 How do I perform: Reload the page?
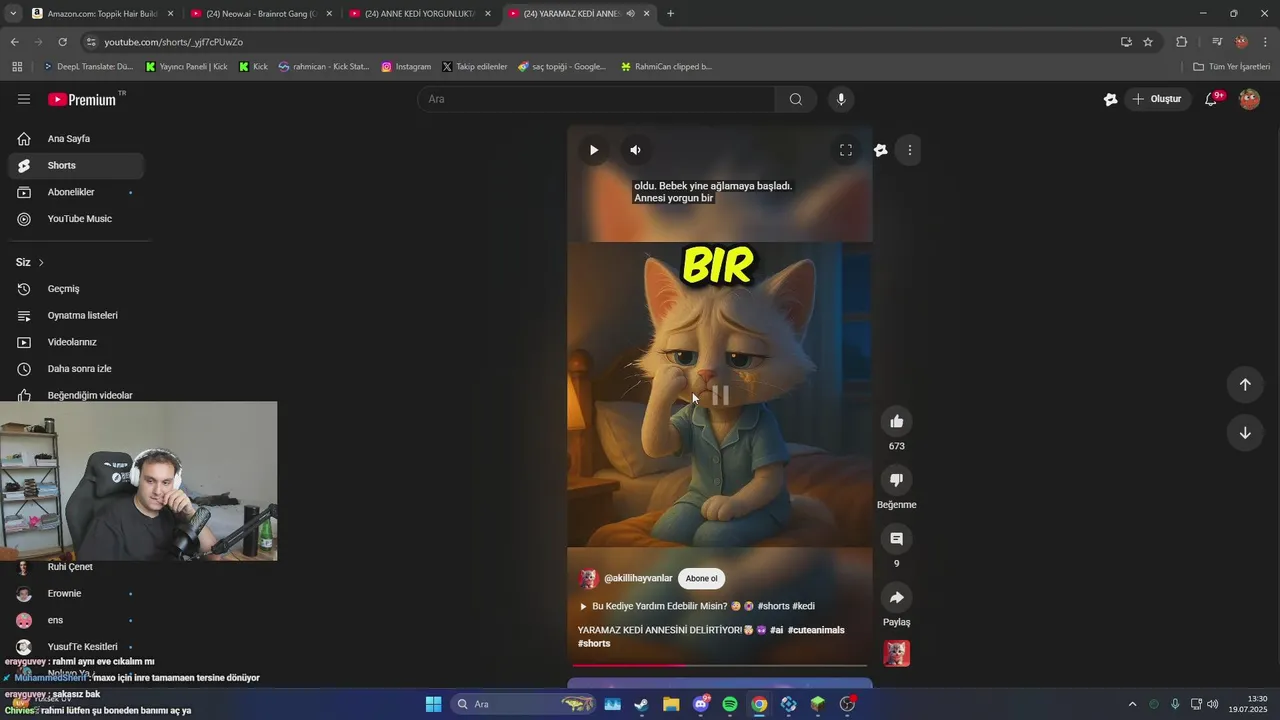62,42
